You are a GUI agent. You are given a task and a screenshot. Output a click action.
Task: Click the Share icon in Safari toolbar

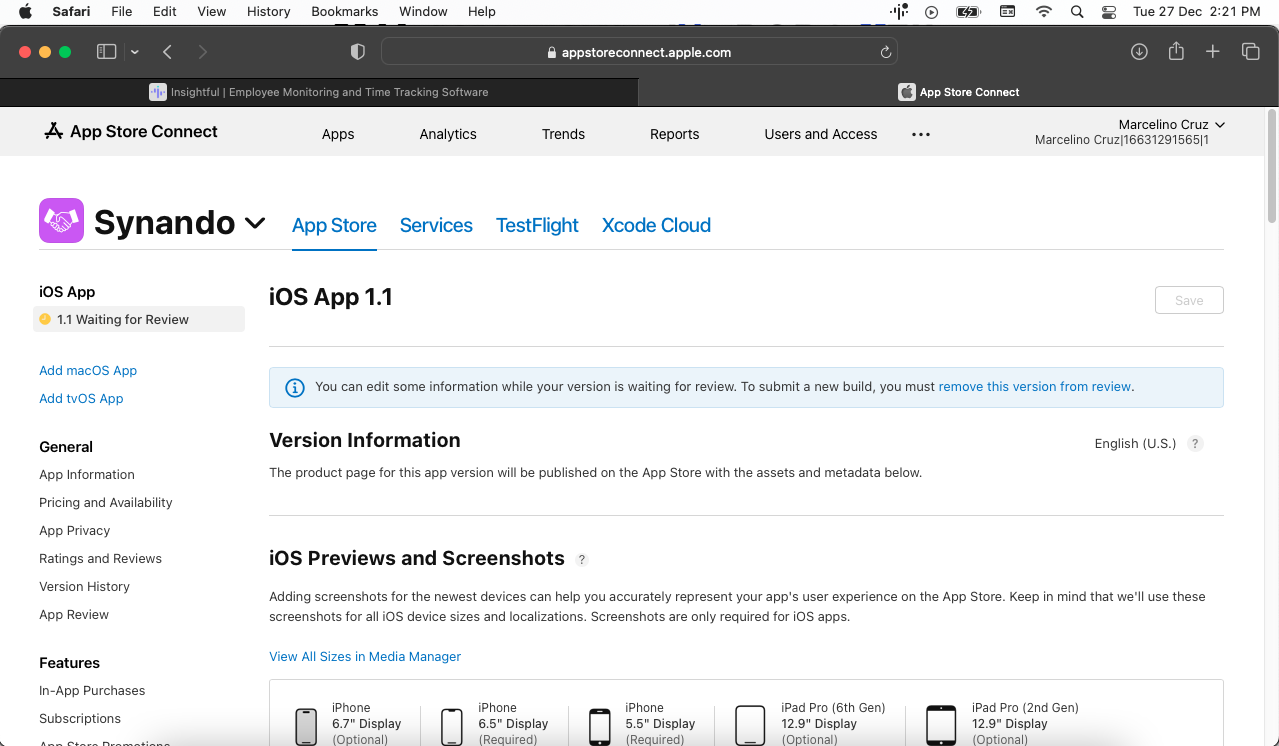1176,51
